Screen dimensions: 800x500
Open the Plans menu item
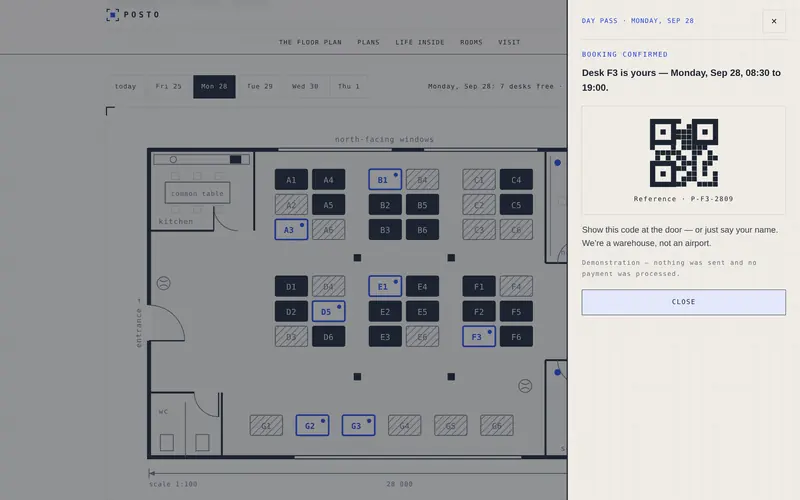coord(368,42)
